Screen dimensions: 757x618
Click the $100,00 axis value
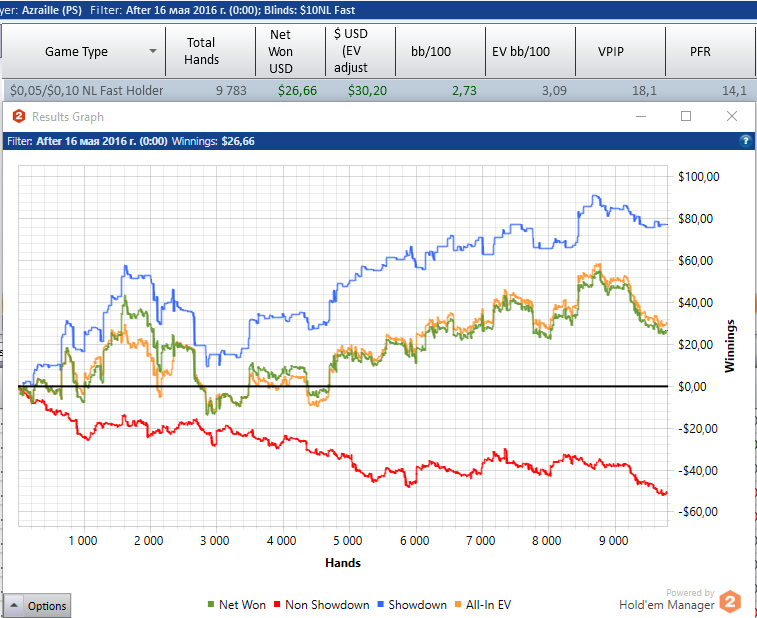coord(698,177)
